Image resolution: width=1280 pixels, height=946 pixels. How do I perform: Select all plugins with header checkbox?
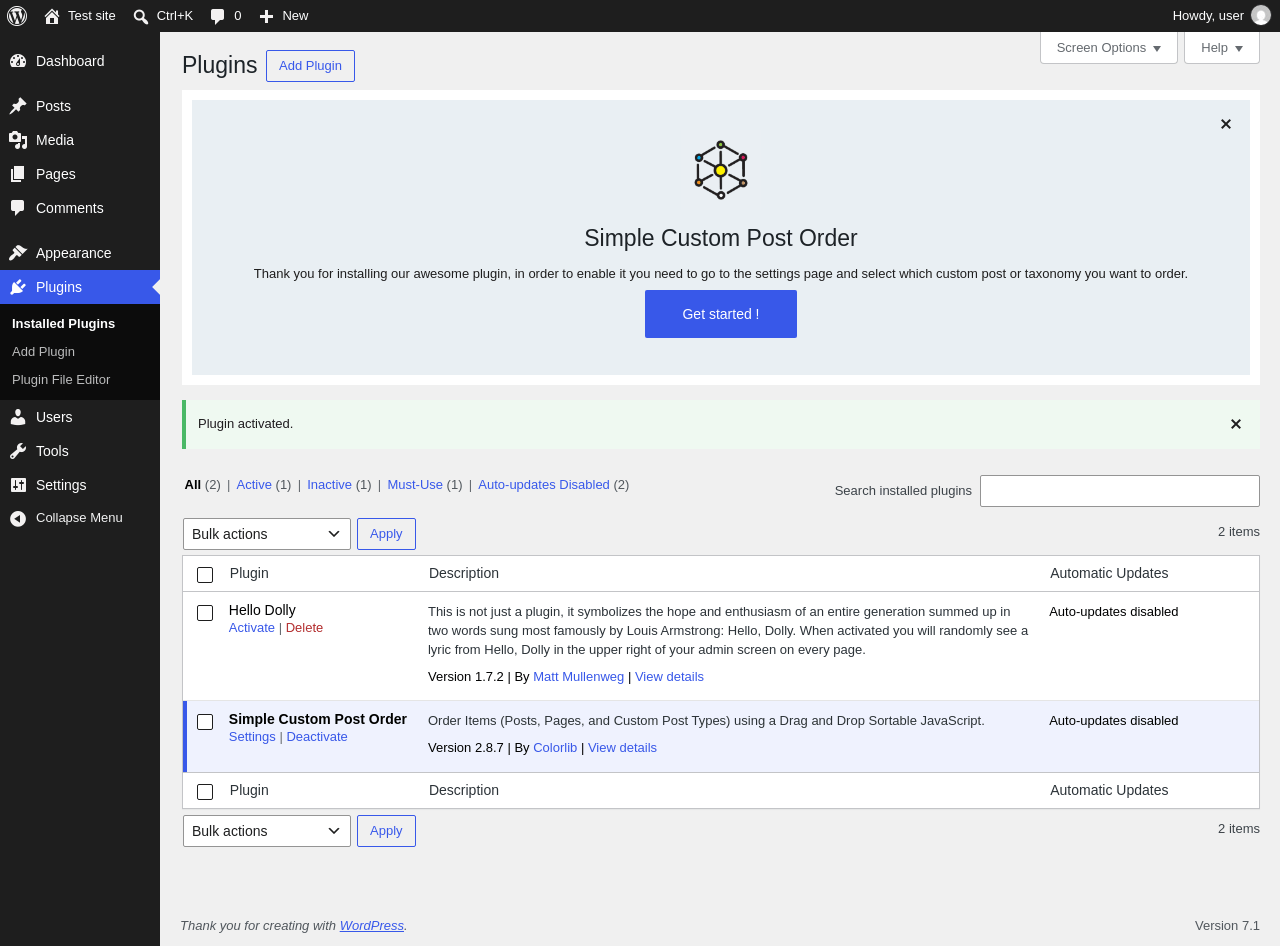[x=205, y=575]
